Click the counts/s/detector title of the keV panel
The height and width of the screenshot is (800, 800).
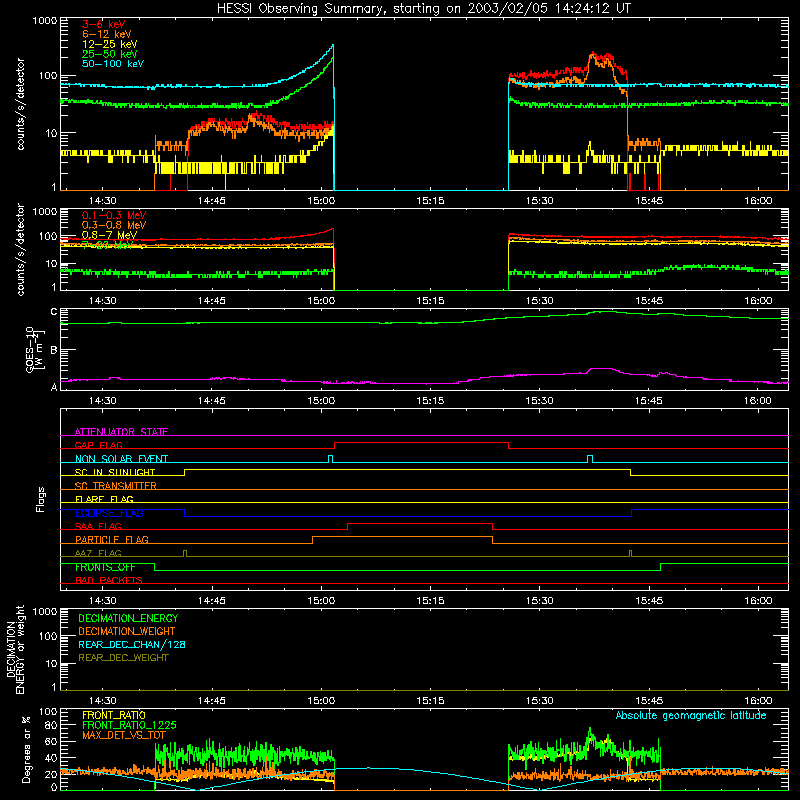tap(20, 104)
